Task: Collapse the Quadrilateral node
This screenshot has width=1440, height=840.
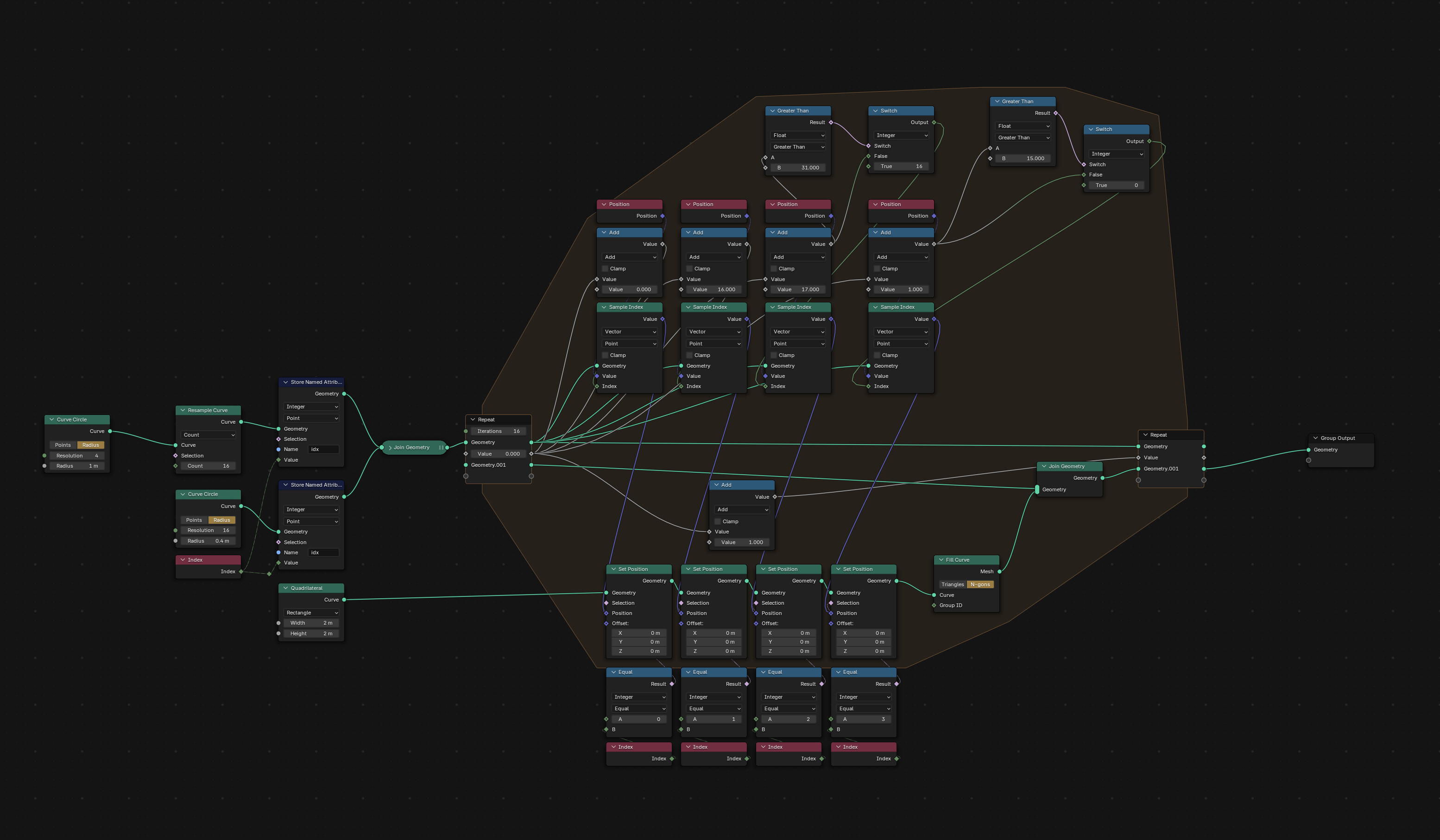Action: click(286, 588)
